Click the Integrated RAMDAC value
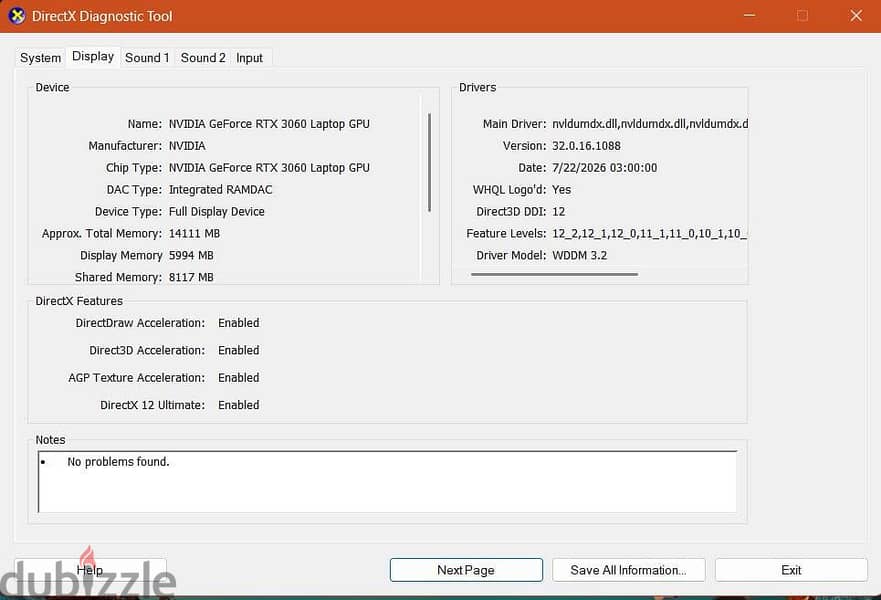Viewport: 881px width, 600px height. click(x=220, y=189)
